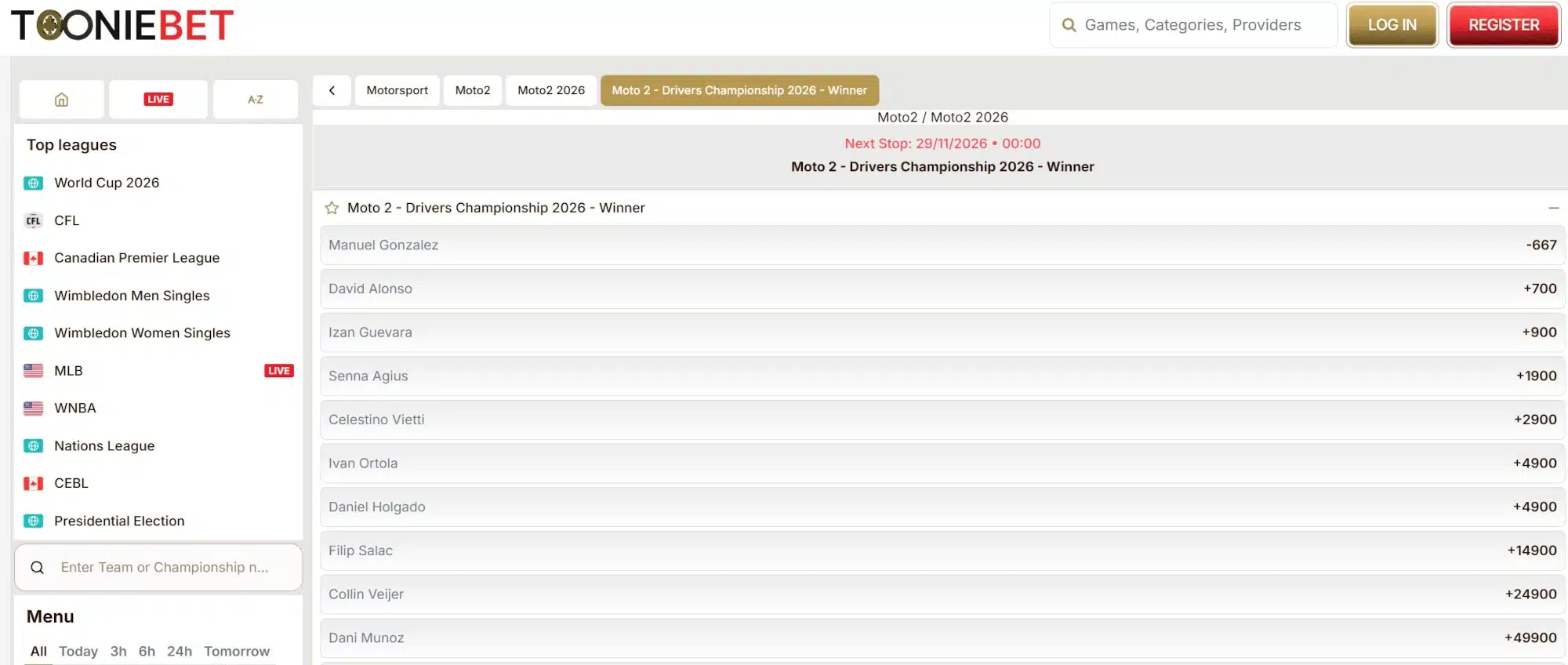The image size is (1568, 665).
Task: Select the All time filter
Action: click(x=38, y=652)
